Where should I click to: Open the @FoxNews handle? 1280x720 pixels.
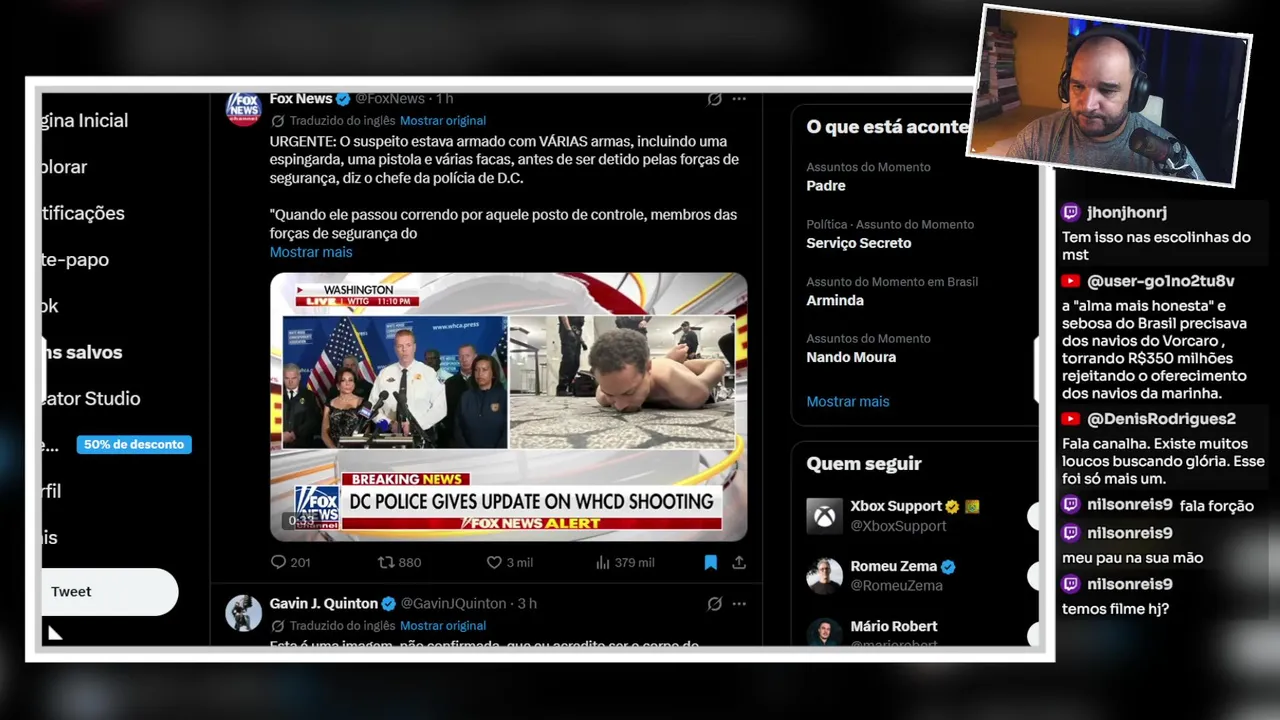click(390, 99)
